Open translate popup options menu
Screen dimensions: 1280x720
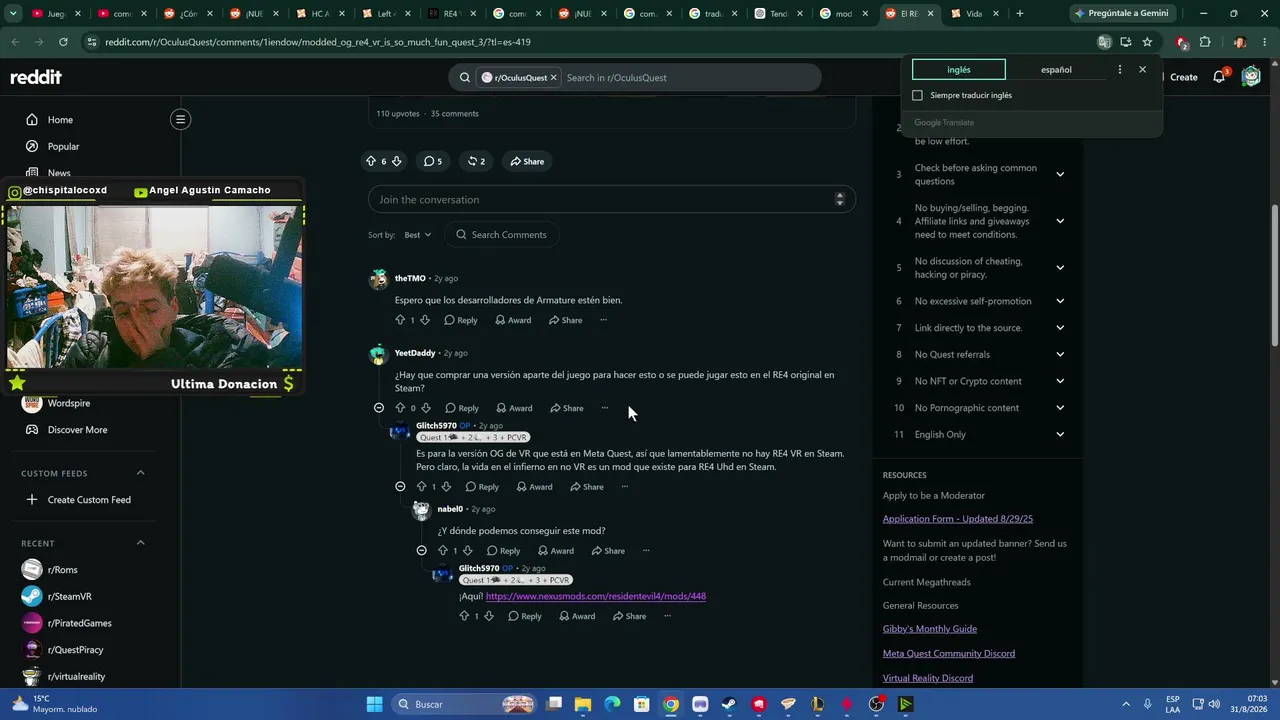click(x=1119, y=70)
